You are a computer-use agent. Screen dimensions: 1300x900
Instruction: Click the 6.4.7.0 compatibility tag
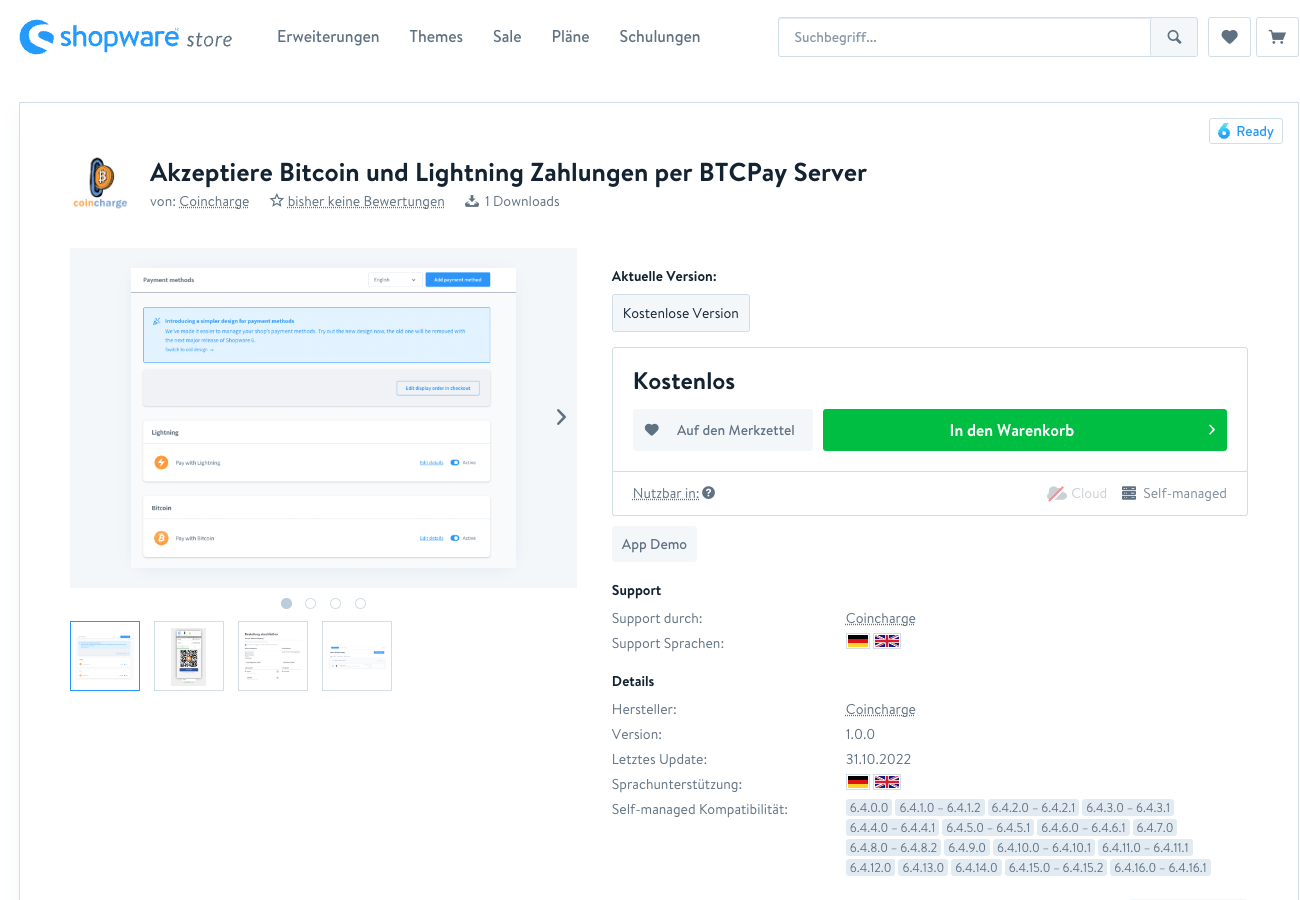coord(1156,827)
